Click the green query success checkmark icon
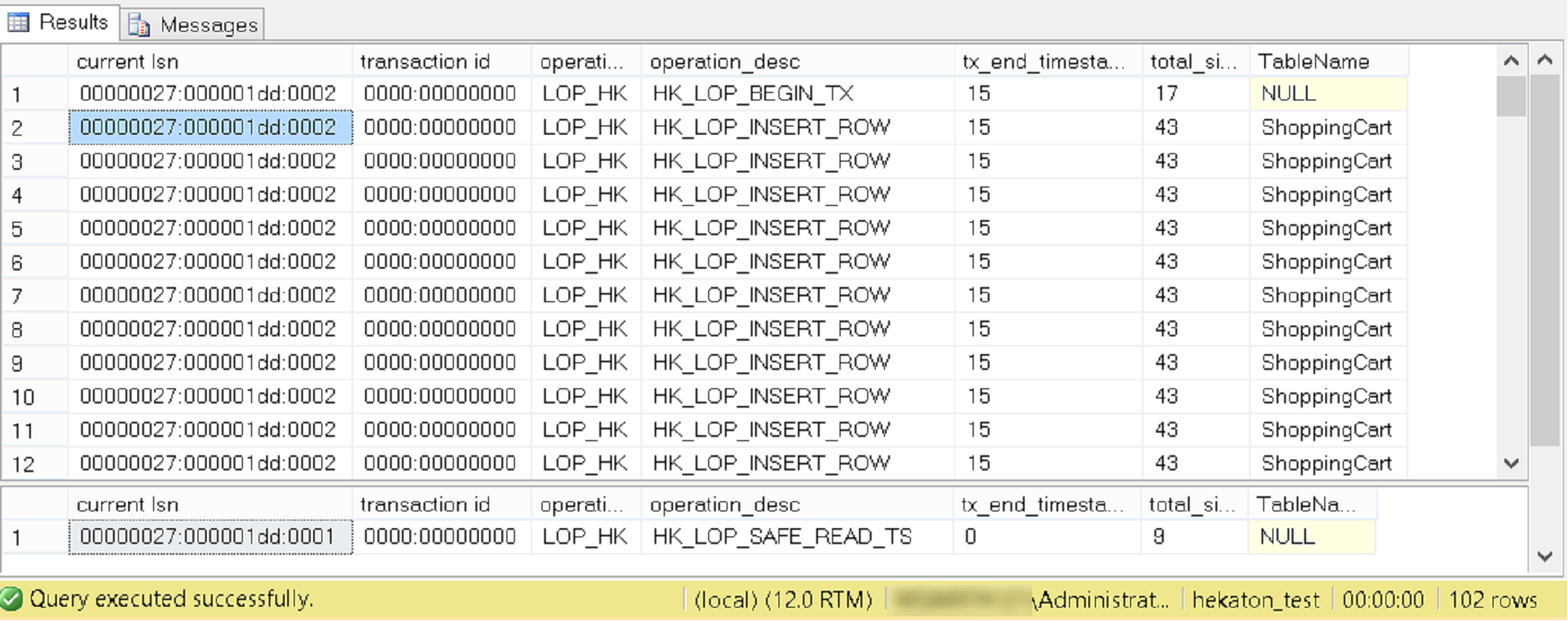Viewport: 1568px width, 621px height. coord(12,599)
